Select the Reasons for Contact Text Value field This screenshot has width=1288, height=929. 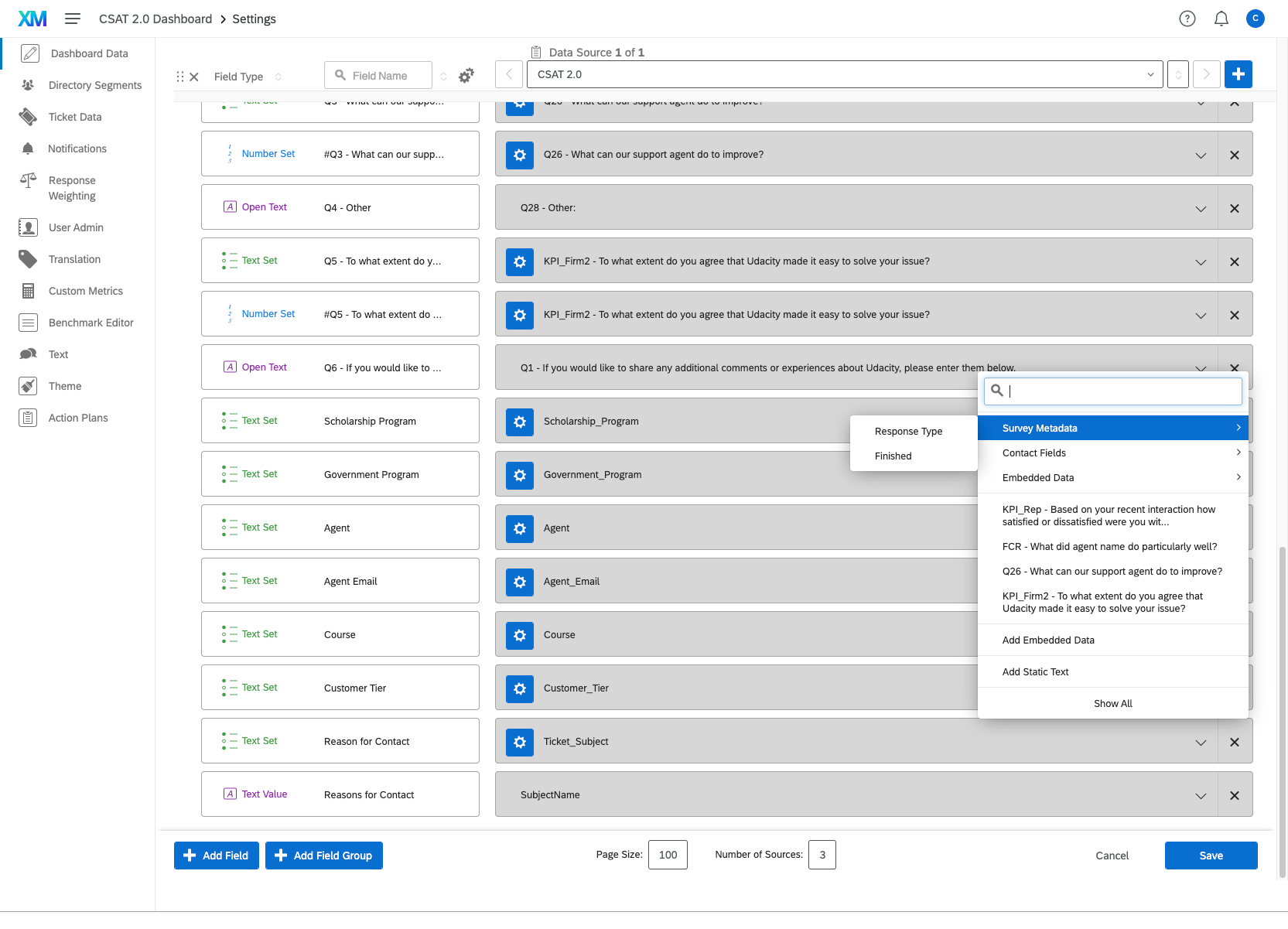(340, 794)
